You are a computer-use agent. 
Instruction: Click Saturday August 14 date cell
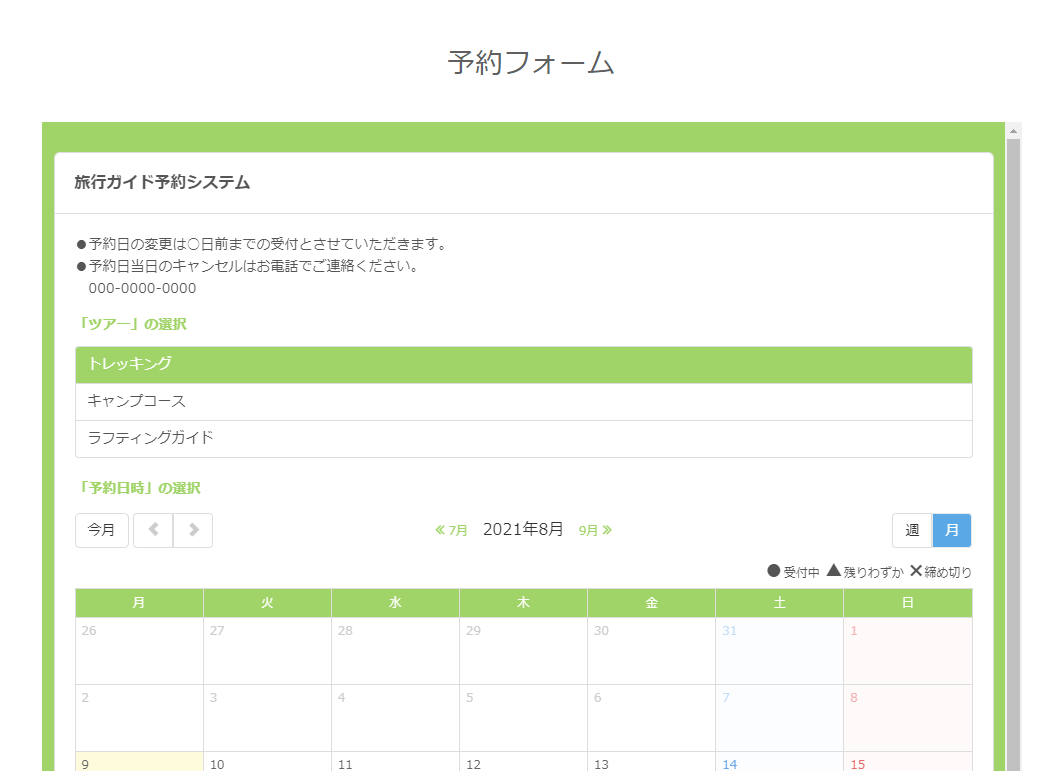point(779,762)
